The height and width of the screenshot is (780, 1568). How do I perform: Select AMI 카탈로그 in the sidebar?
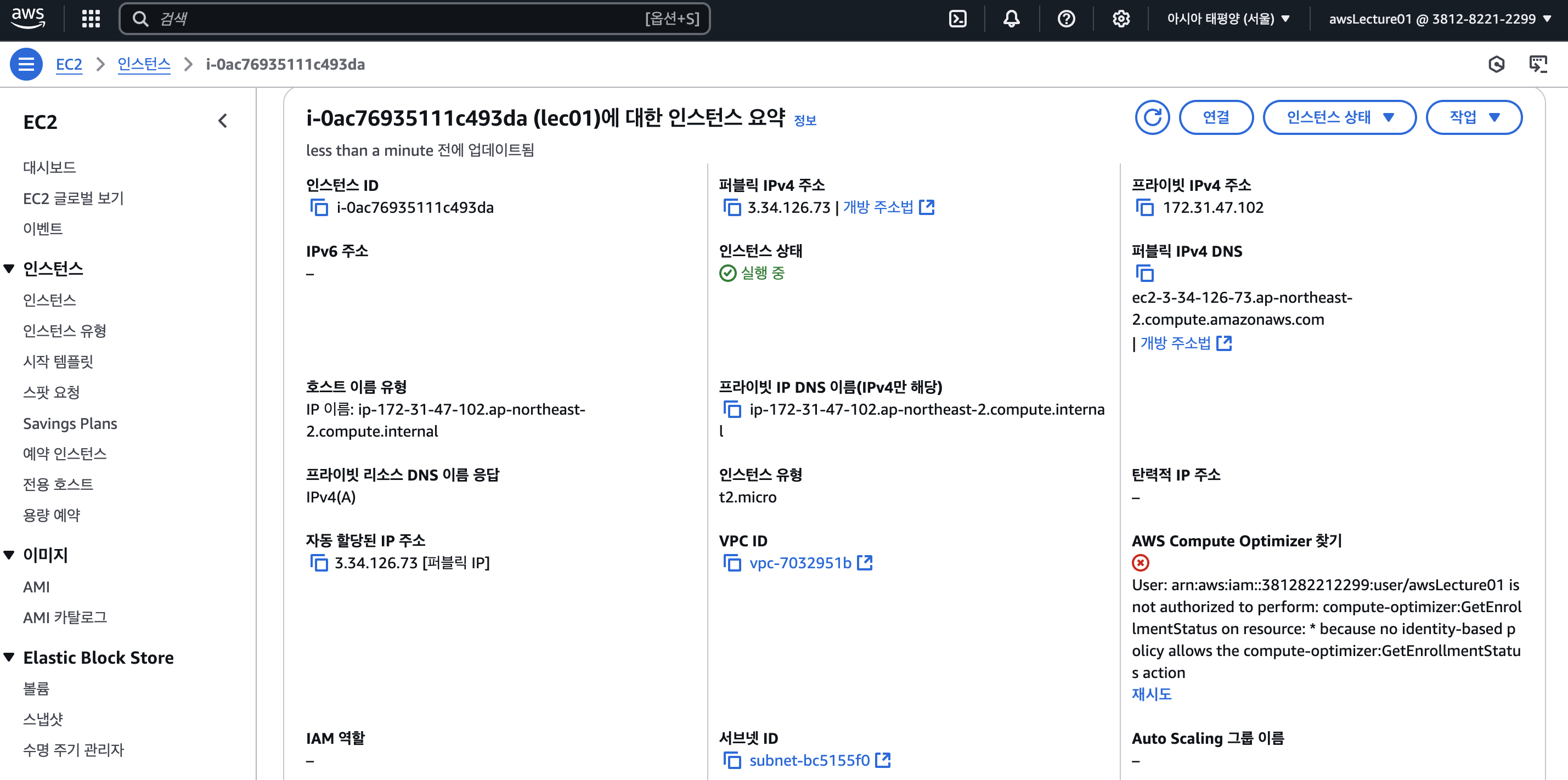pyautogui.click(x=65, y=617)
